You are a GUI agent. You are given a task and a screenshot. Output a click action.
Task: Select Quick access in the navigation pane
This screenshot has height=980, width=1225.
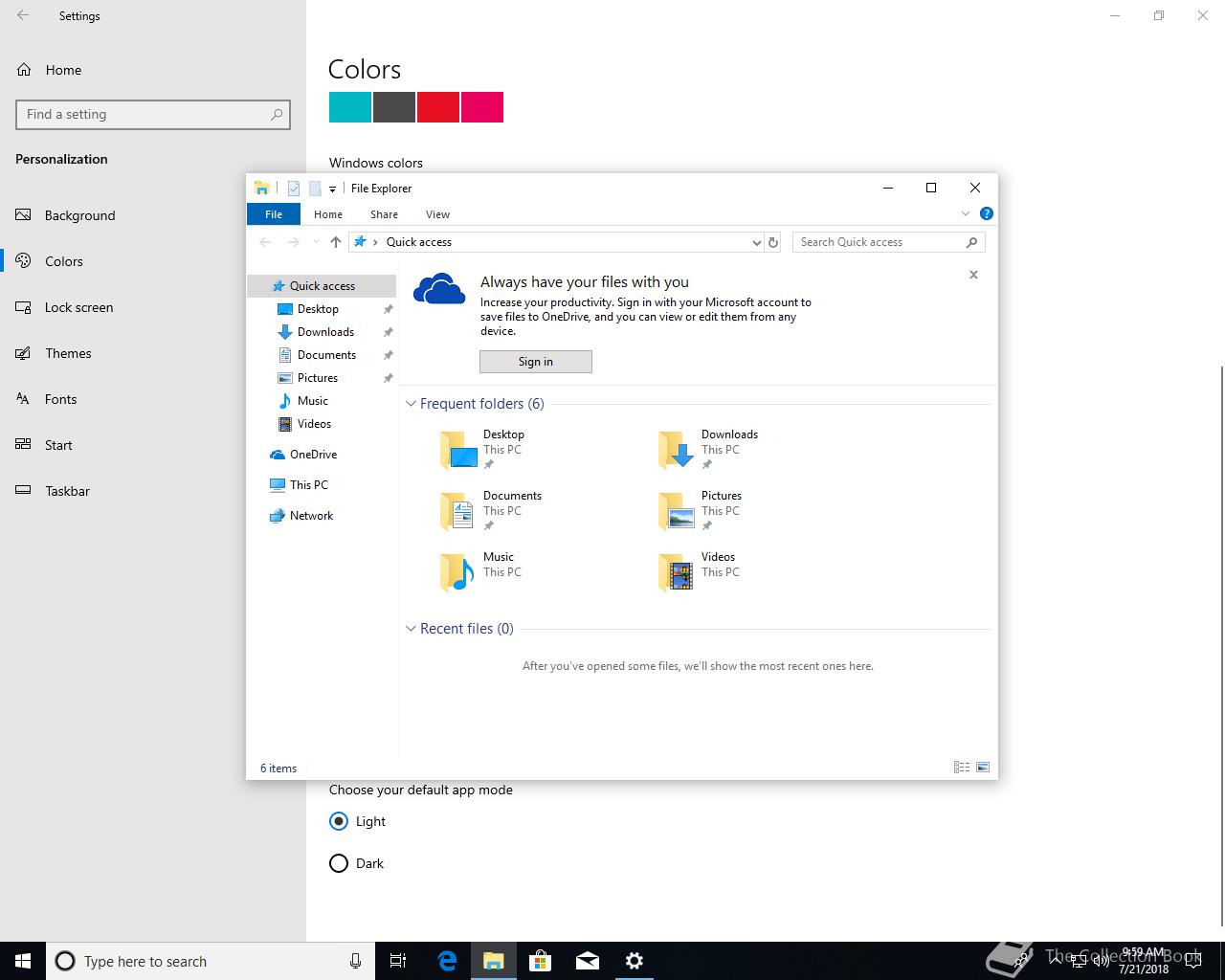click(x=322, y=286)
